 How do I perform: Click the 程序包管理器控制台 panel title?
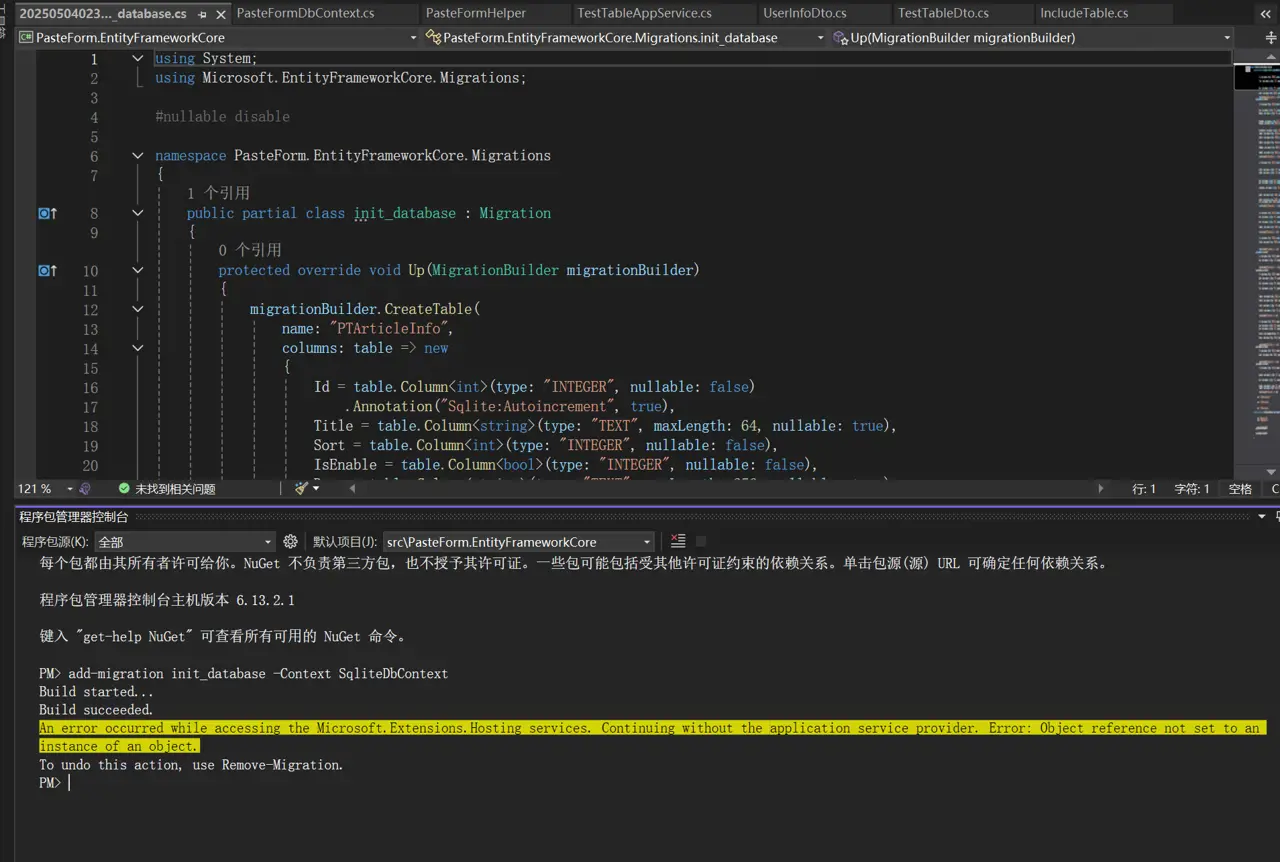74,516
